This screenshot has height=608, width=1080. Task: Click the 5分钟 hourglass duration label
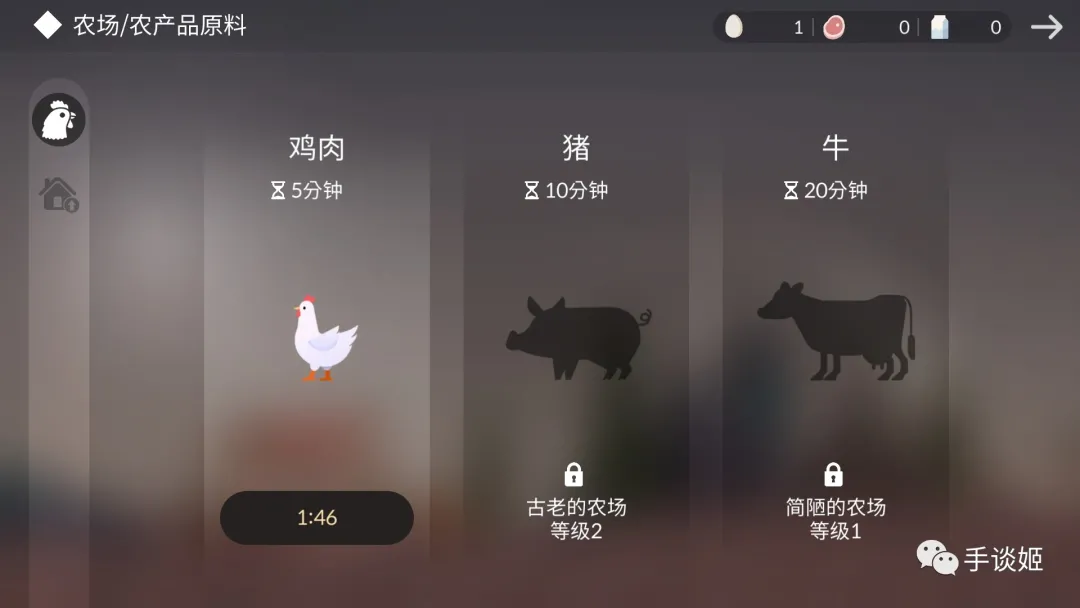[307, 190]
